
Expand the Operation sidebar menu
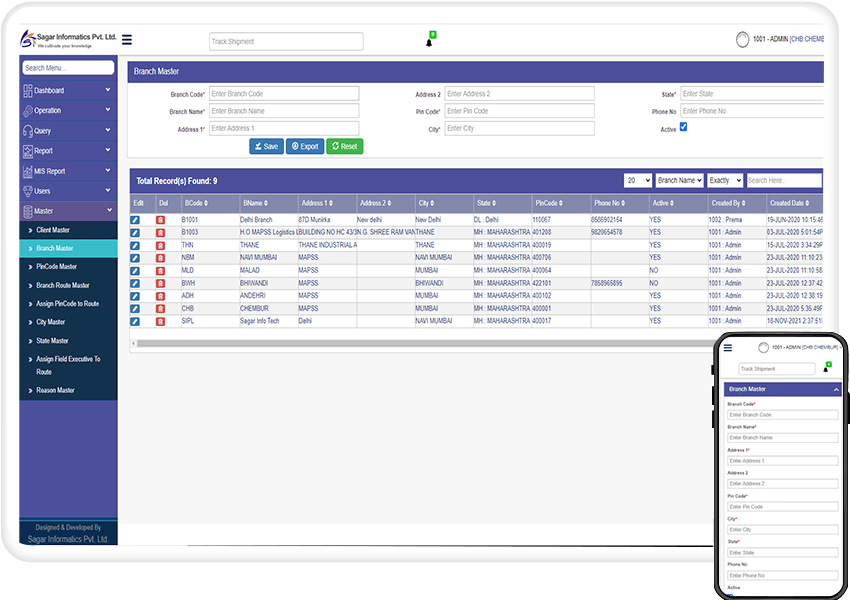pyautogui.click(x=68, y=110)
